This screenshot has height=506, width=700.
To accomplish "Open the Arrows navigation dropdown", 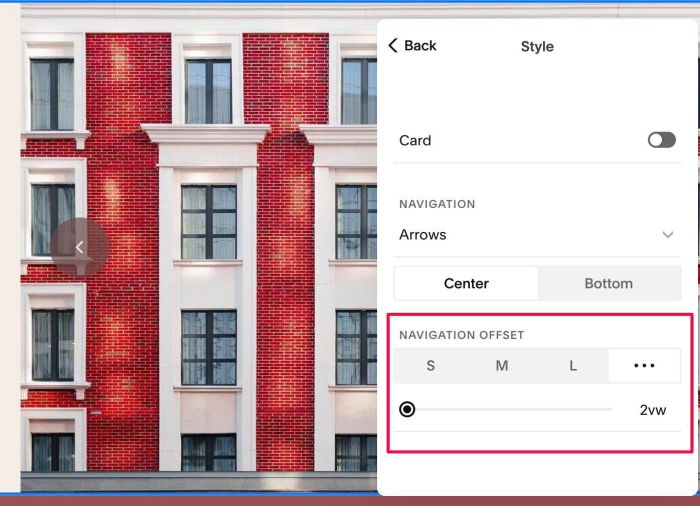I will coord(537,235).
